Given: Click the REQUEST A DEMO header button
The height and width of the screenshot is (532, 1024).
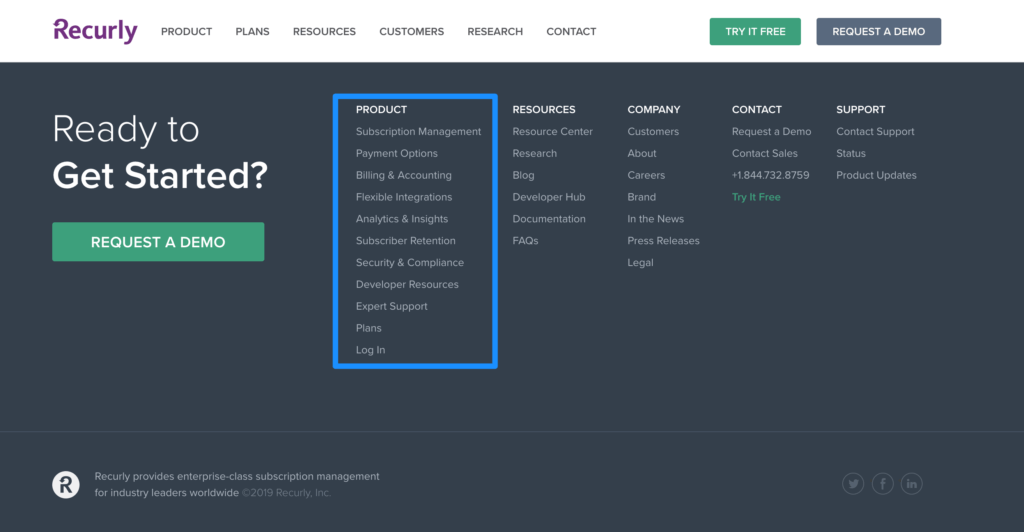Looking at the screenshot, I should pyautogui.click(x=878, y=31).
